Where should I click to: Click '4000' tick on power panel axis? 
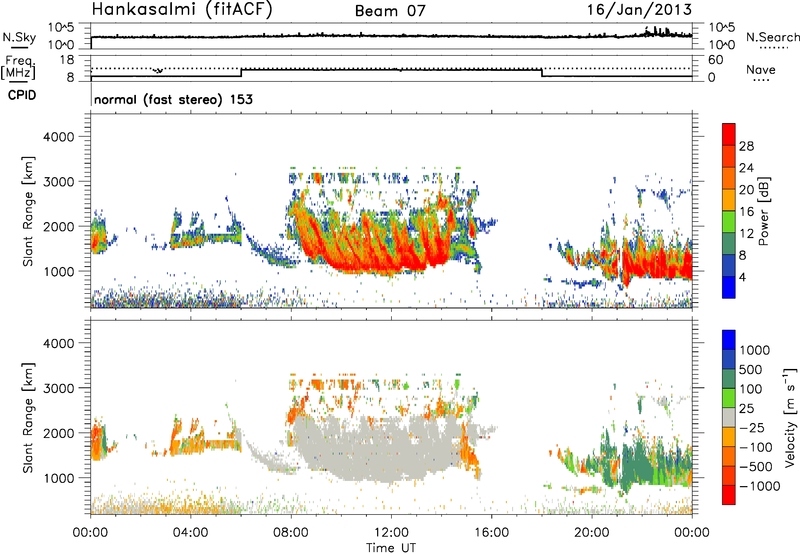(59, 137)
